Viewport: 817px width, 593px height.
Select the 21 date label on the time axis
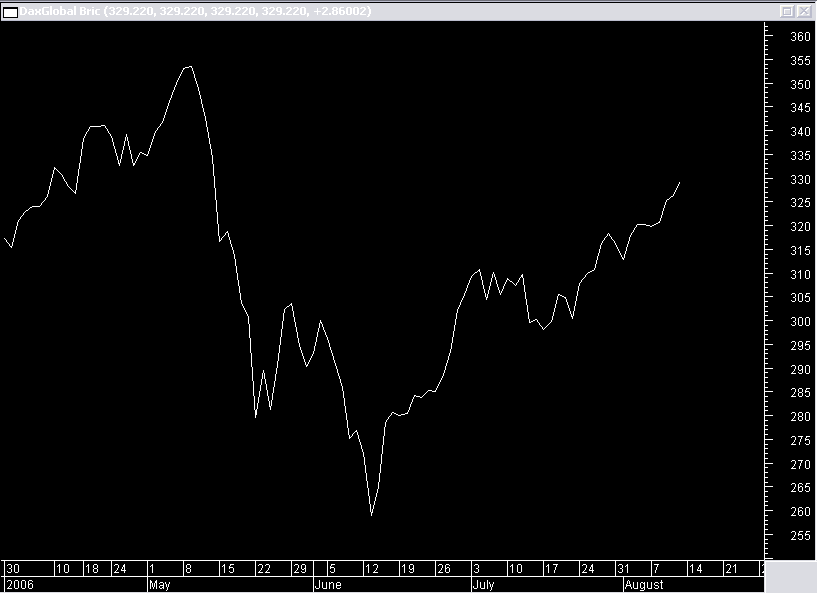[731, 569]
